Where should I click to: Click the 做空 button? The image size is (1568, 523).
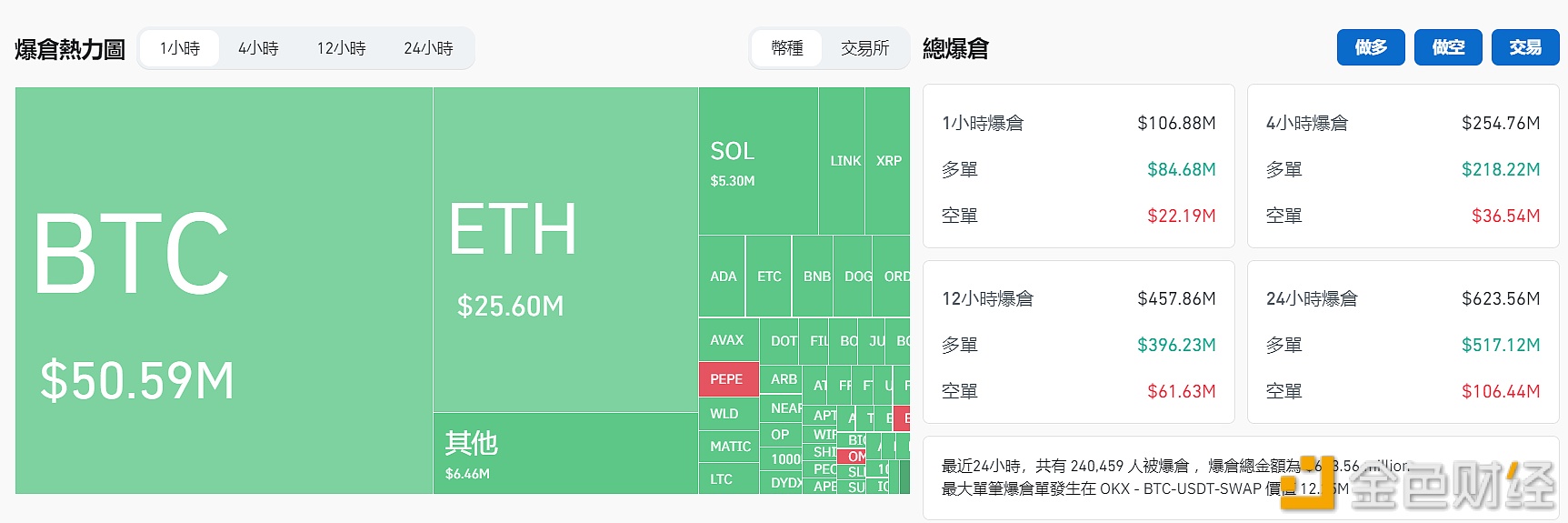point(1448,47)
